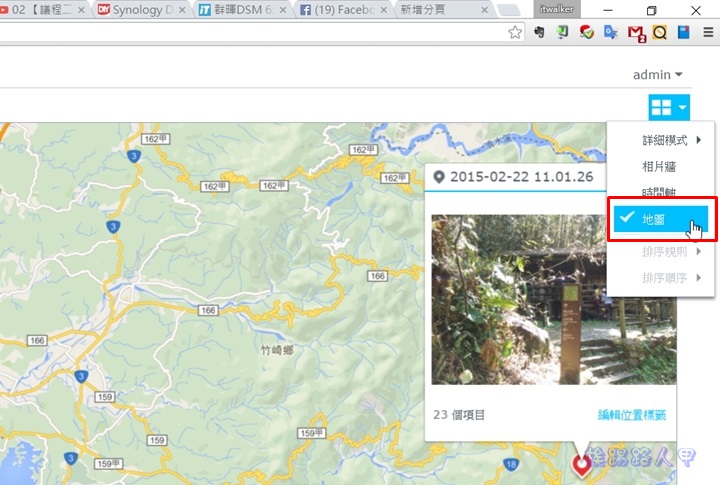This screenshot has height=485, width=720.
Task: Select the checked 地圖 map option
Action: (x=661, y=219)
